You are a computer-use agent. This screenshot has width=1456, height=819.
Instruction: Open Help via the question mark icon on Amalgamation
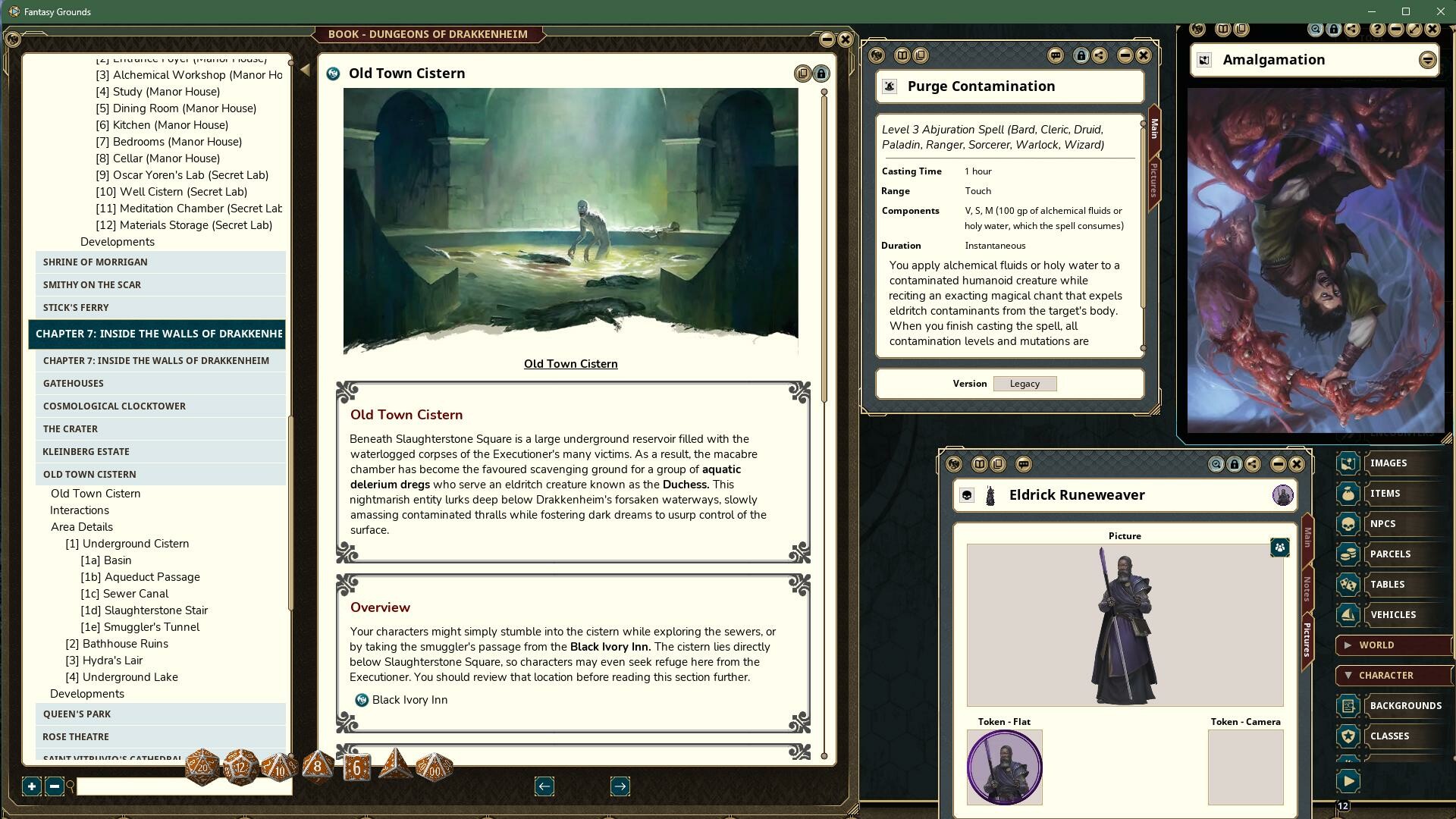1377,29
